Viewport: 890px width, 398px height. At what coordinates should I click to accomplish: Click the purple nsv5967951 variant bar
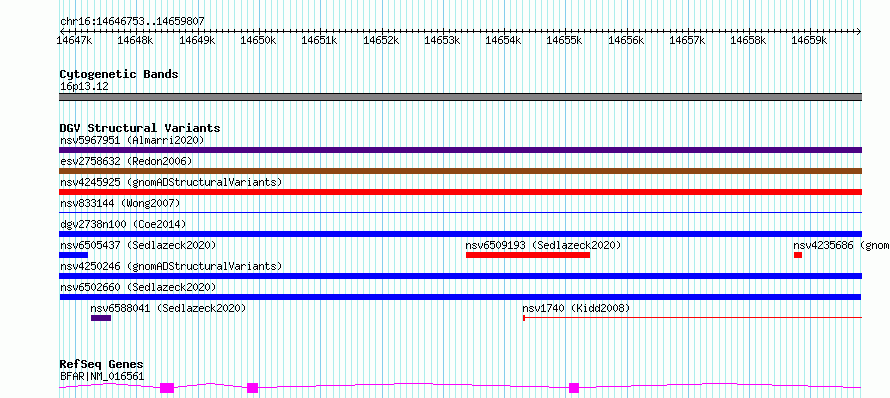[460, 150]
